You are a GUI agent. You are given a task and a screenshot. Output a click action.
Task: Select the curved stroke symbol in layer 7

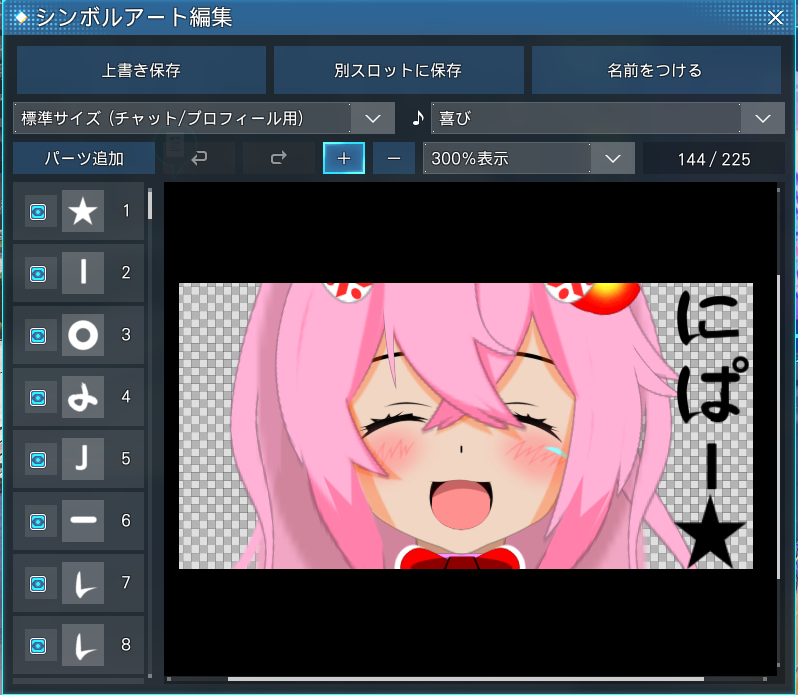pyautogui.click(x=83, y=583)
